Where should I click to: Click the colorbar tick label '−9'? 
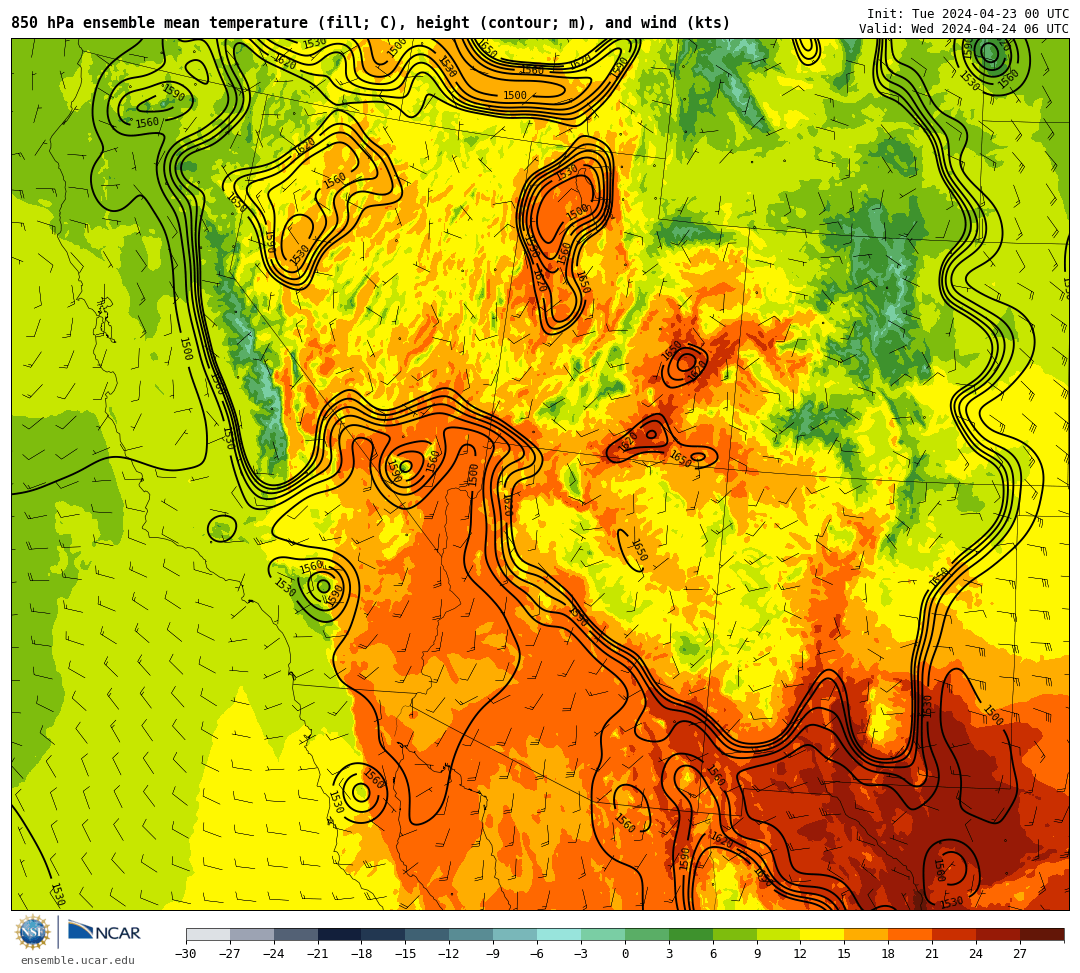coord(493,954)
